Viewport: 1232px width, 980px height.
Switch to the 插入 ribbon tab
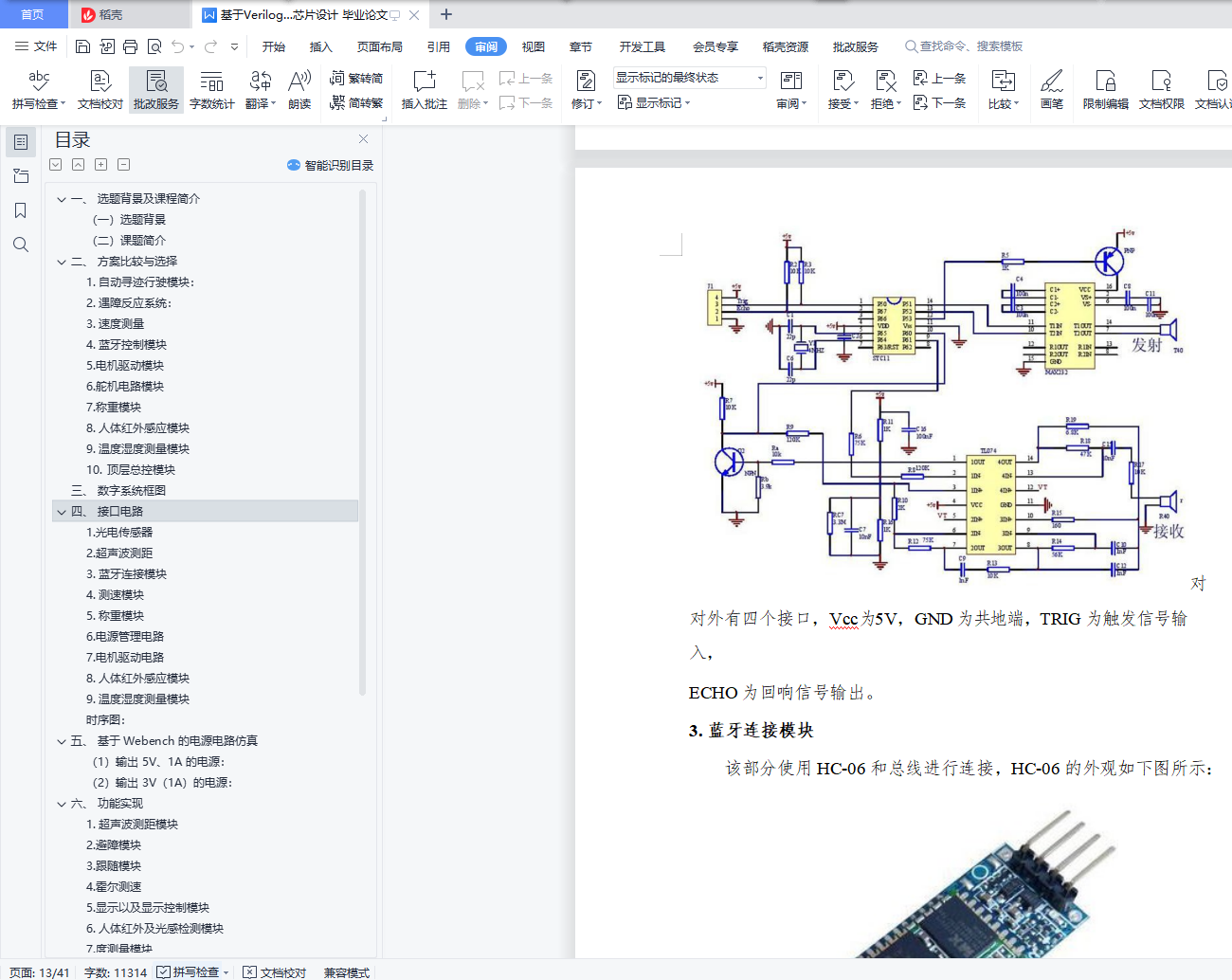pos(321,46)
